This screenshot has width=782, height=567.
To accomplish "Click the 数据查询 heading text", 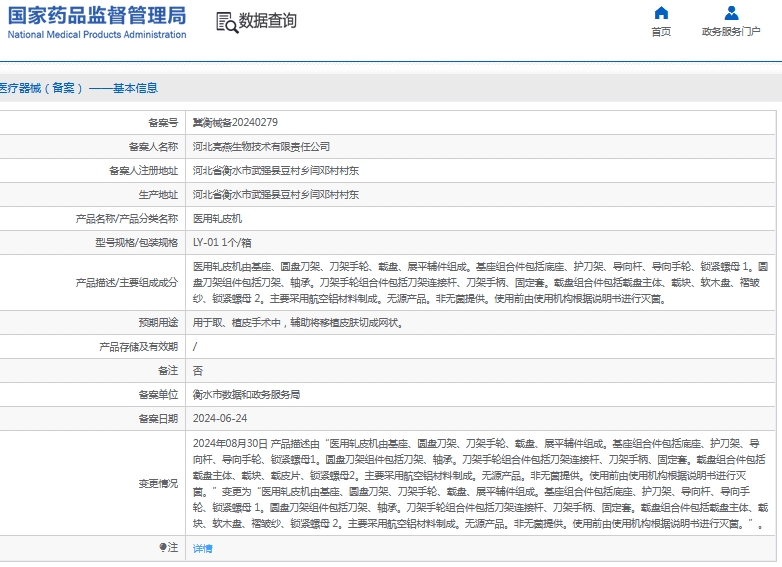I will click(x=268, y=20).
